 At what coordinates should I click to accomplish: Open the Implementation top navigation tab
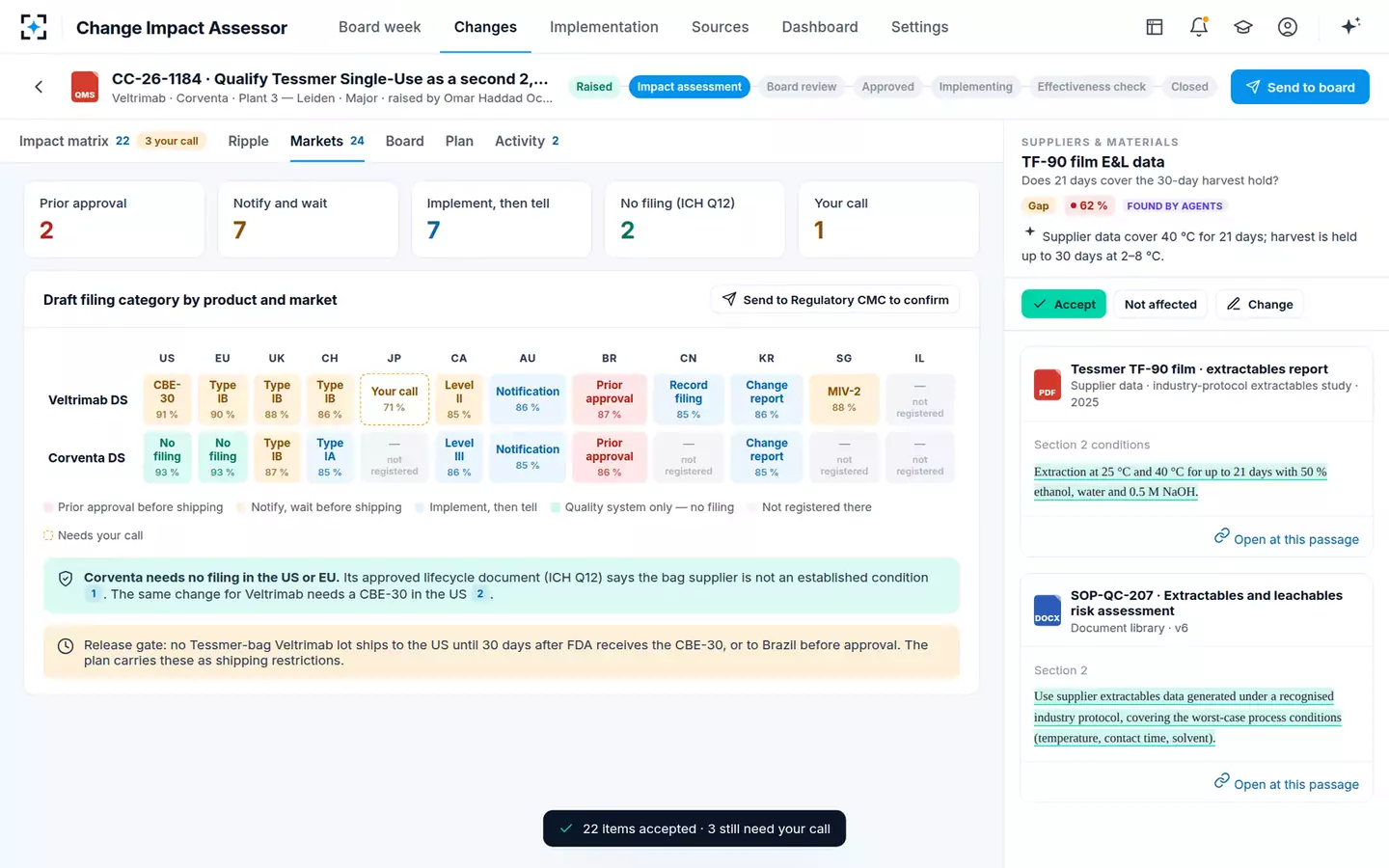click(x=604, y=27)
